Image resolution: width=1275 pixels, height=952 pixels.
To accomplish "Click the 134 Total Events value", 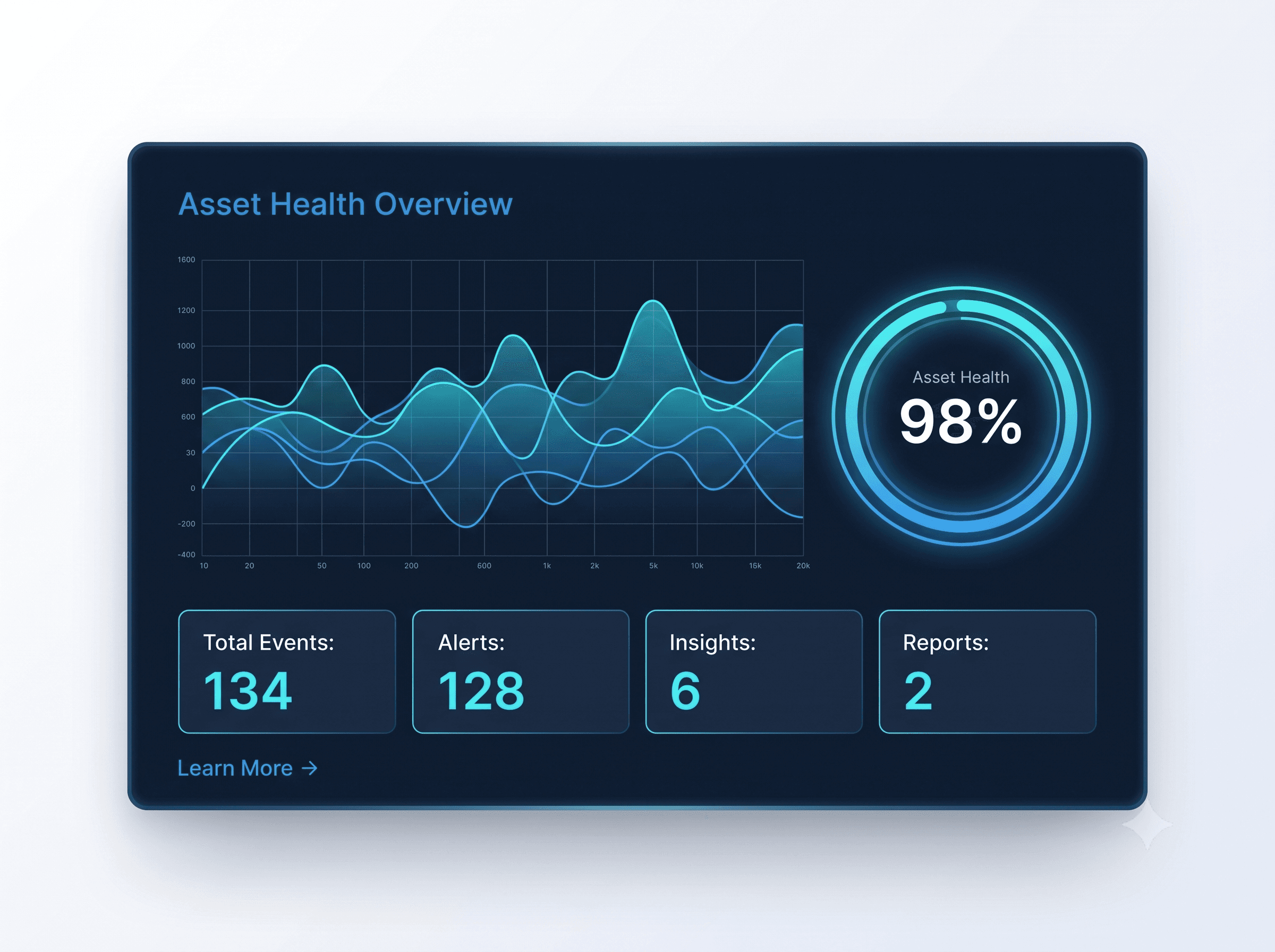I will [x=248, y=691].
